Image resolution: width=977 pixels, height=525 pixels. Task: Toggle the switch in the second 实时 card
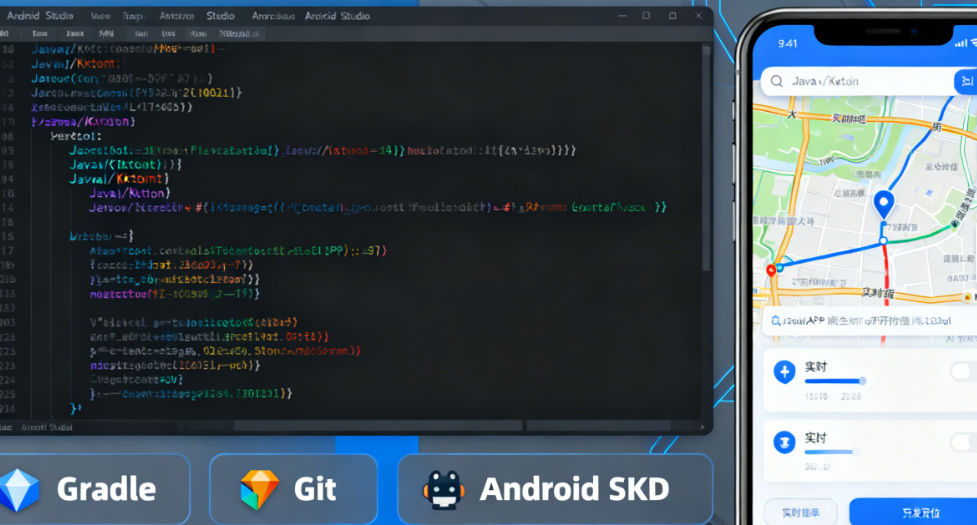[x=963, y=442]
